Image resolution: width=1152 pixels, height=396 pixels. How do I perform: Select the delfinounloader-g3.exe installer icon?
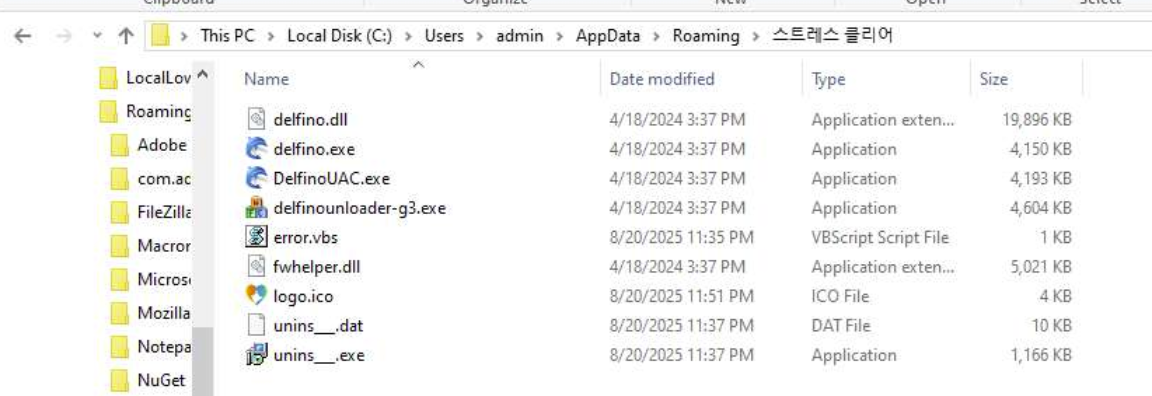point(256,208)
